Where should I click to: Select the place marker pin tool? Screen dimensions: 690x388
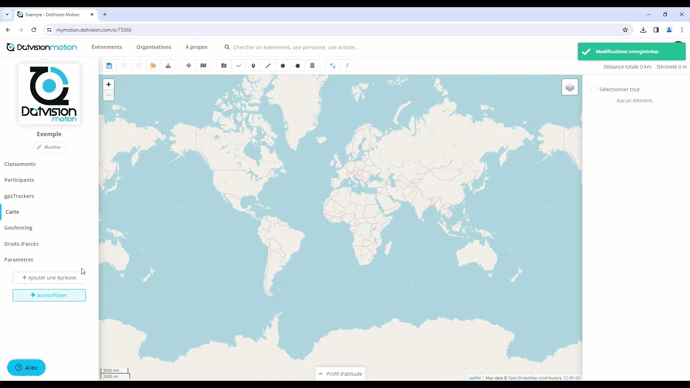[253, 66]
